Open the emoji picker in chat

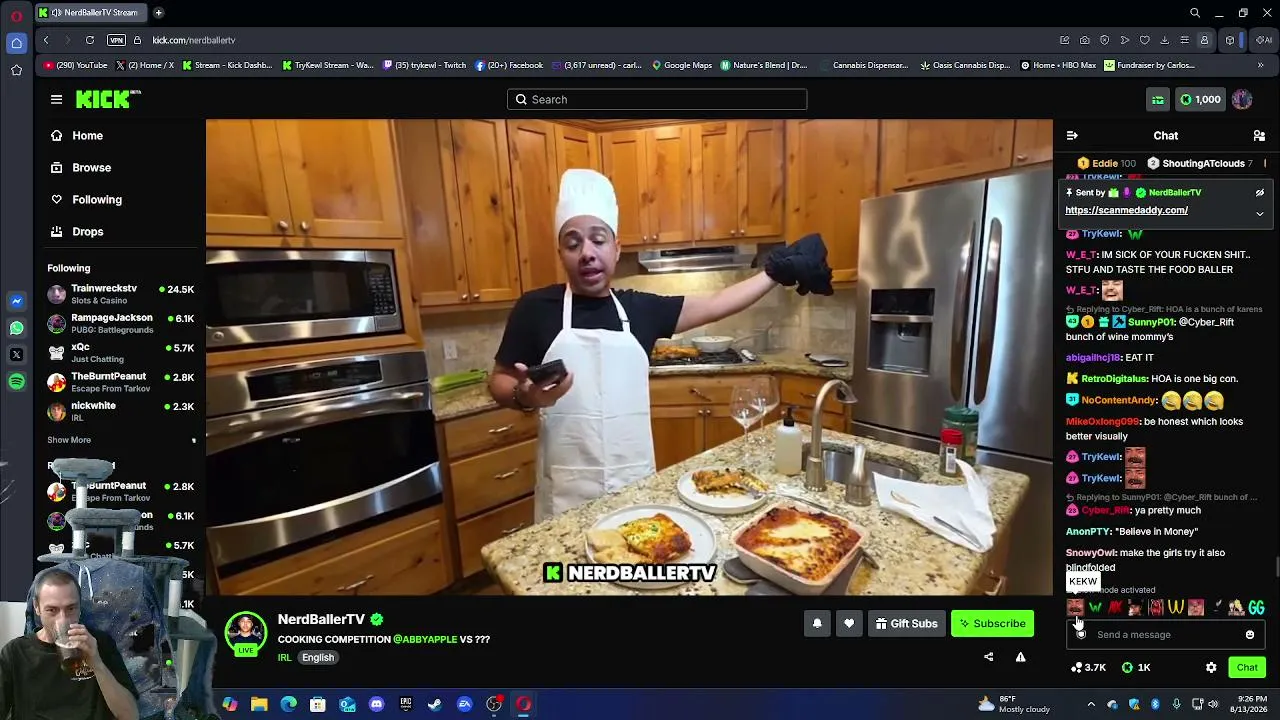coord(1250,634)
